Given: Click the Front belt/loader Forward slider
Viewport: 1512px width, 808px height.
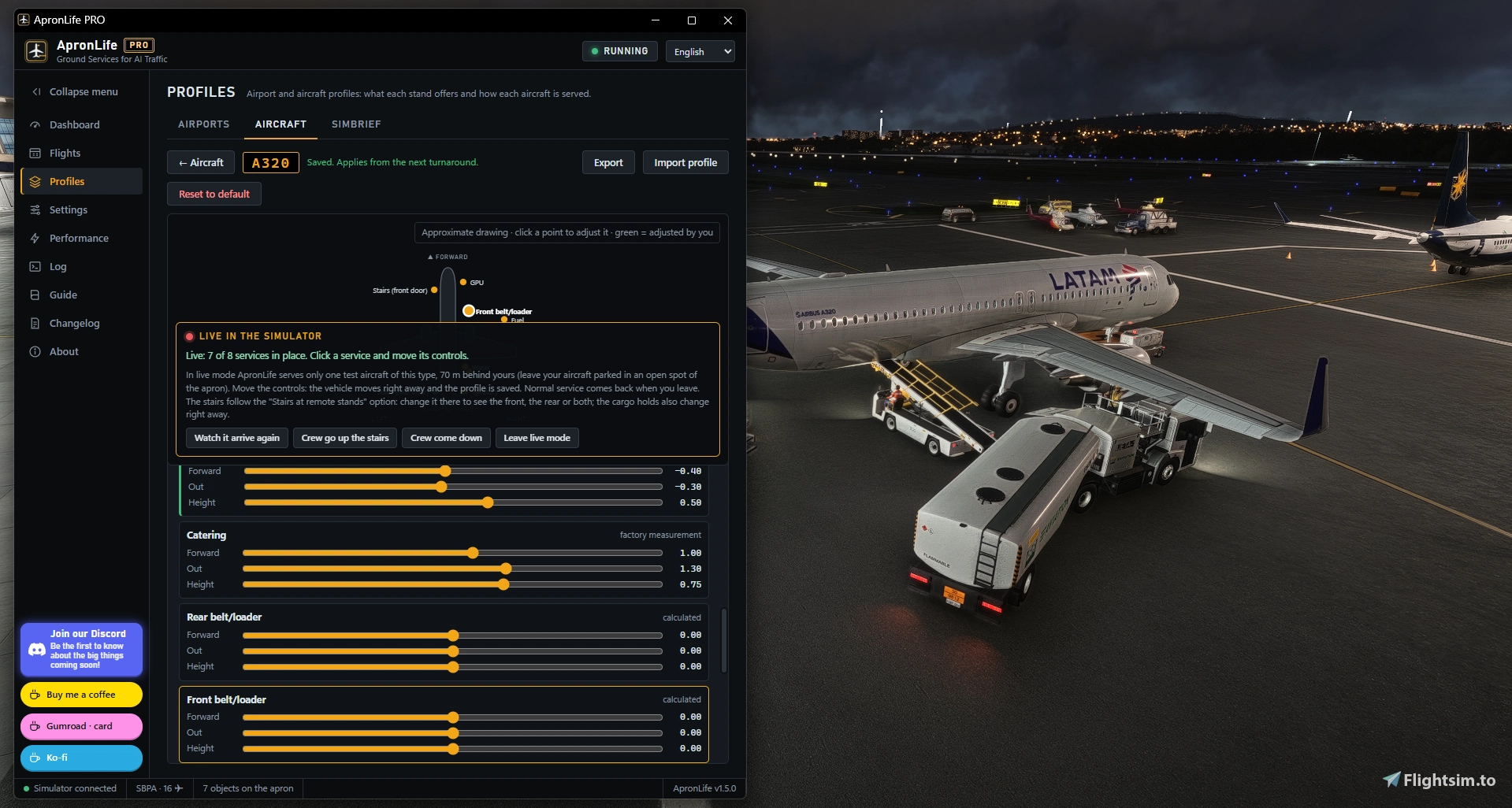Looking at the screenshot, I should point(452,717).
